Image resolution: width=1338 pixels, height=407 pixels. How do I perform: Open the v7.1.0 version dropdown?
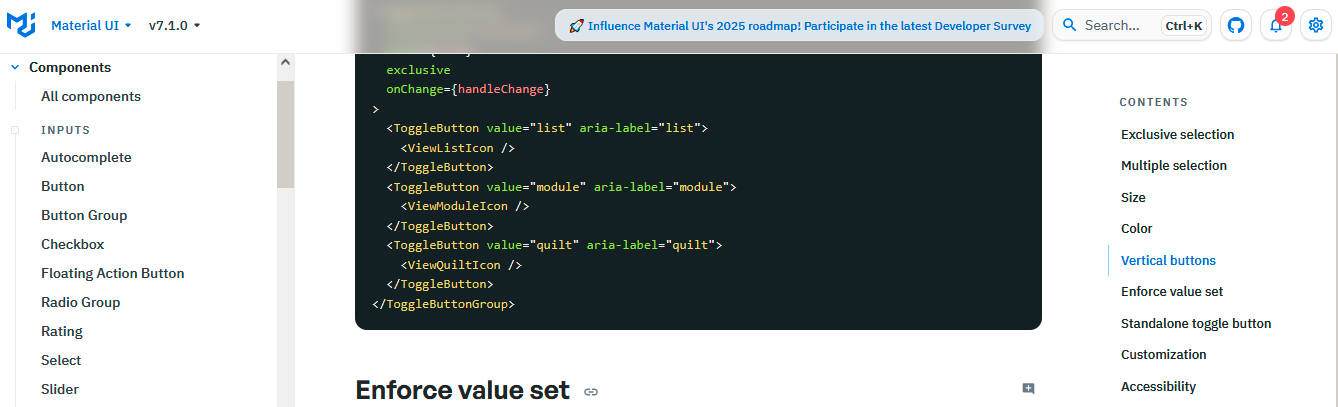pos(174,25)
